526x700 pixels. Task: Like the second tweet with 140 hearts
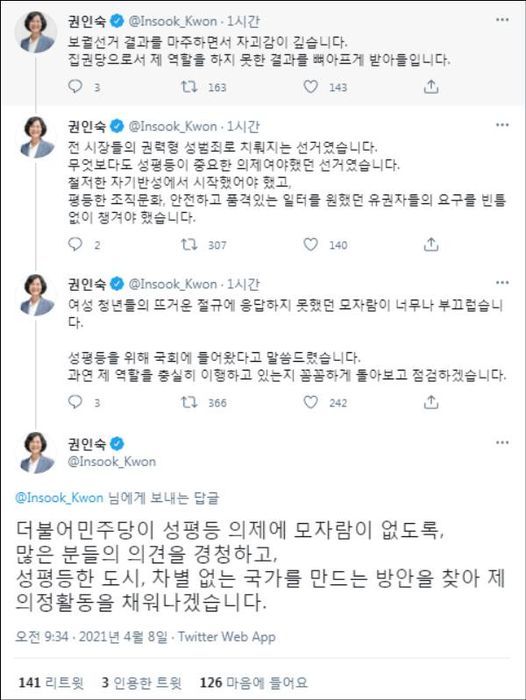tap(311, 244)
